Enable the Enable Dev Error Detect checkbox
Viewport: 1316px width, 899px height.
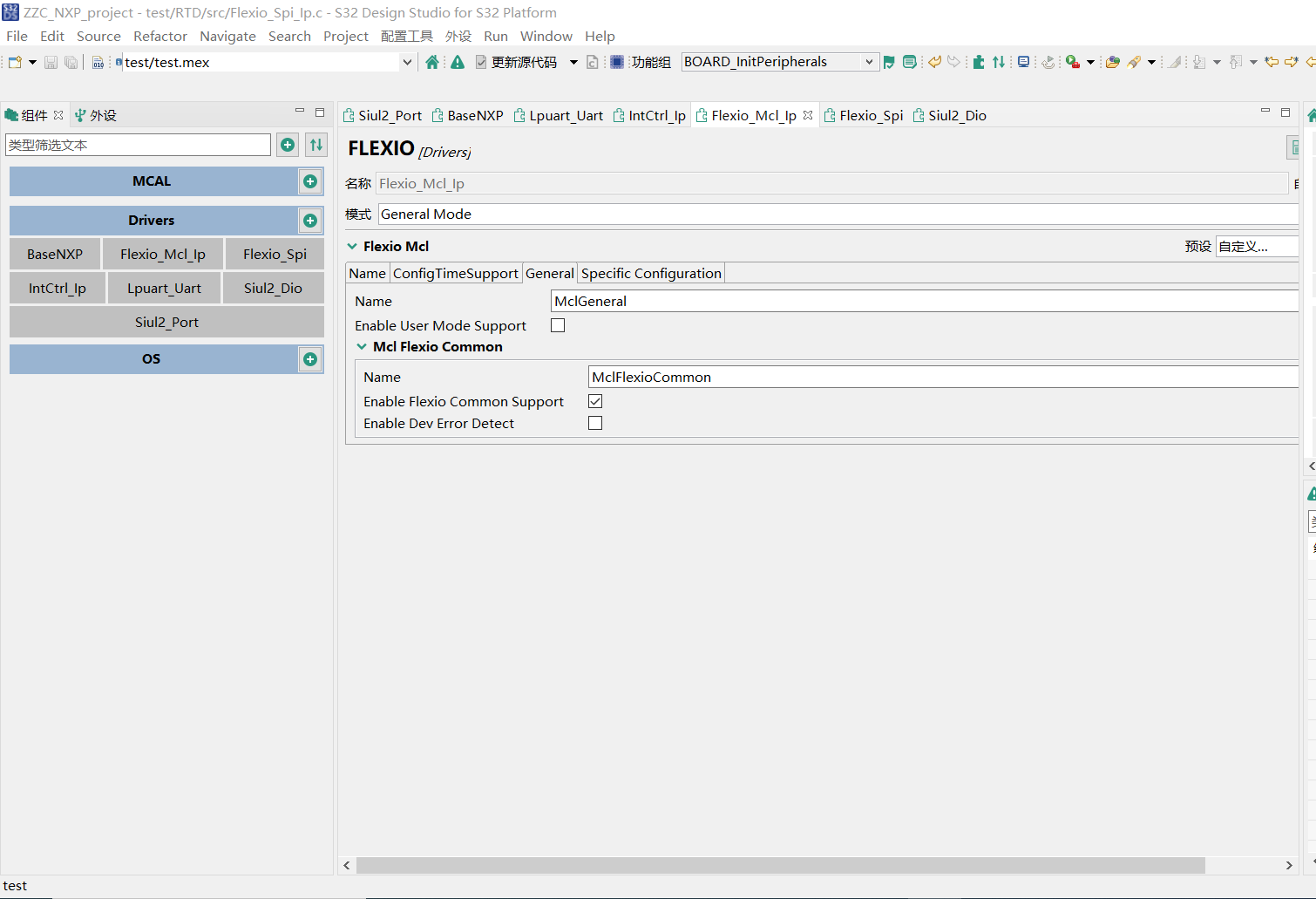tap(594, 422)
